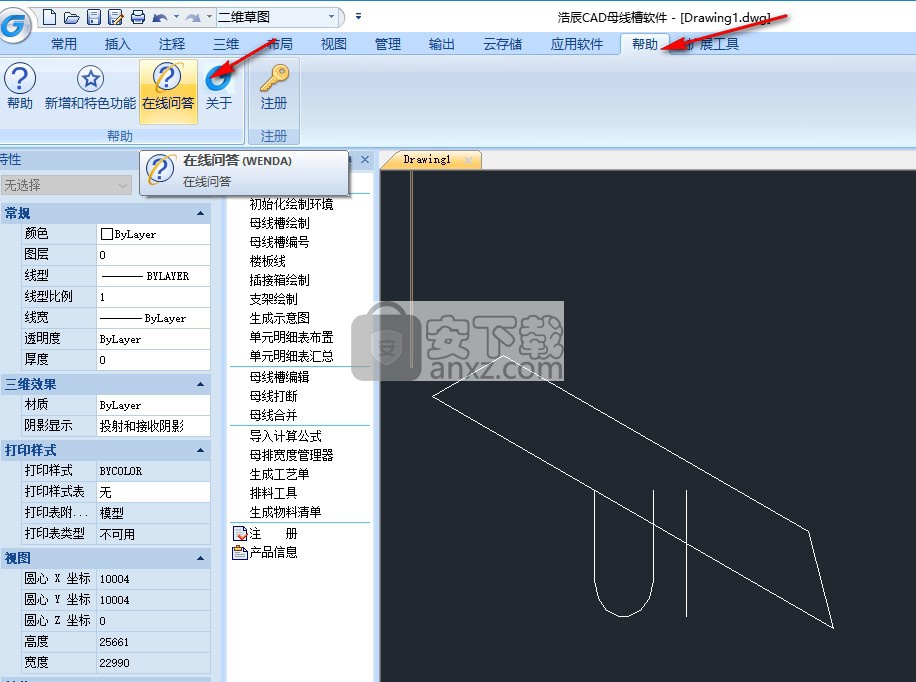Click the 厚度 value field
916x682 pixels.
[x=153, y=360]
